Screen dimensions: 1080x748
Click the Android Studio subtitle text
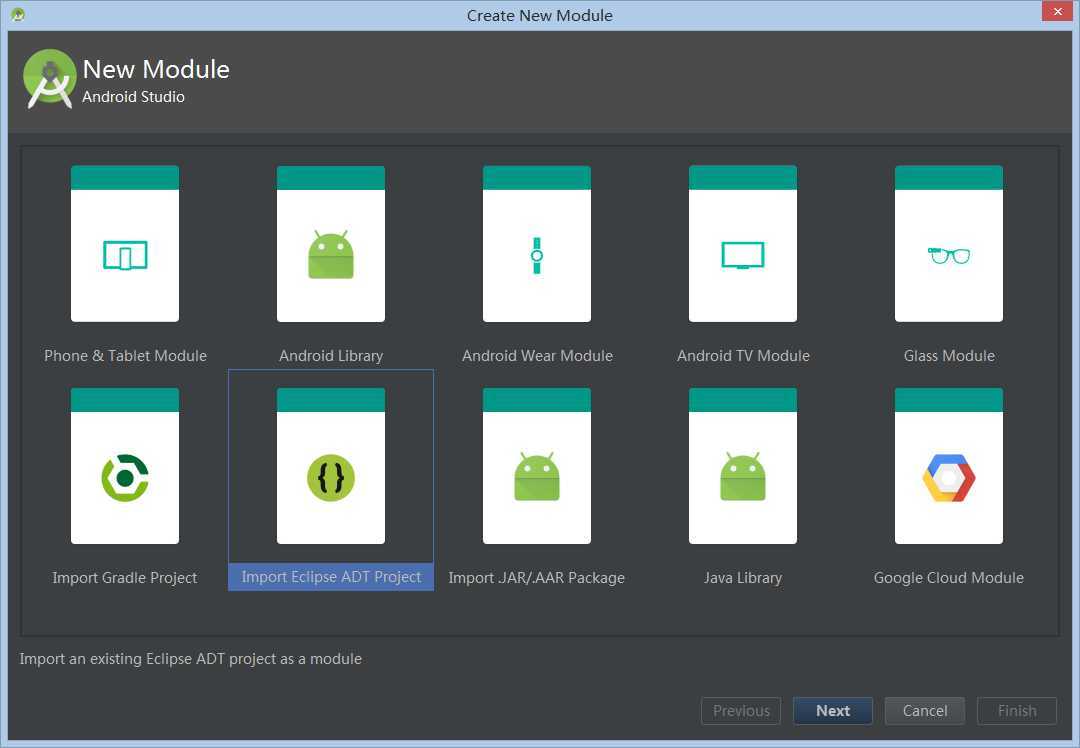coord(133,97)
